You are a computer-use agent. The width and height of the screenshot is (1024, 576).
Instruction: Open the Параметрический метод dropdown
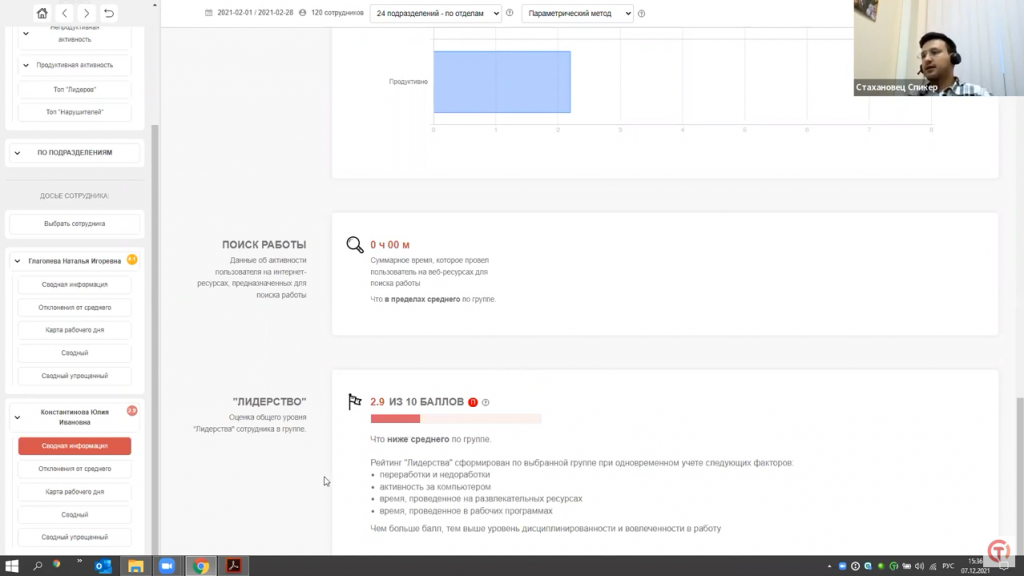tap(577, 13)
